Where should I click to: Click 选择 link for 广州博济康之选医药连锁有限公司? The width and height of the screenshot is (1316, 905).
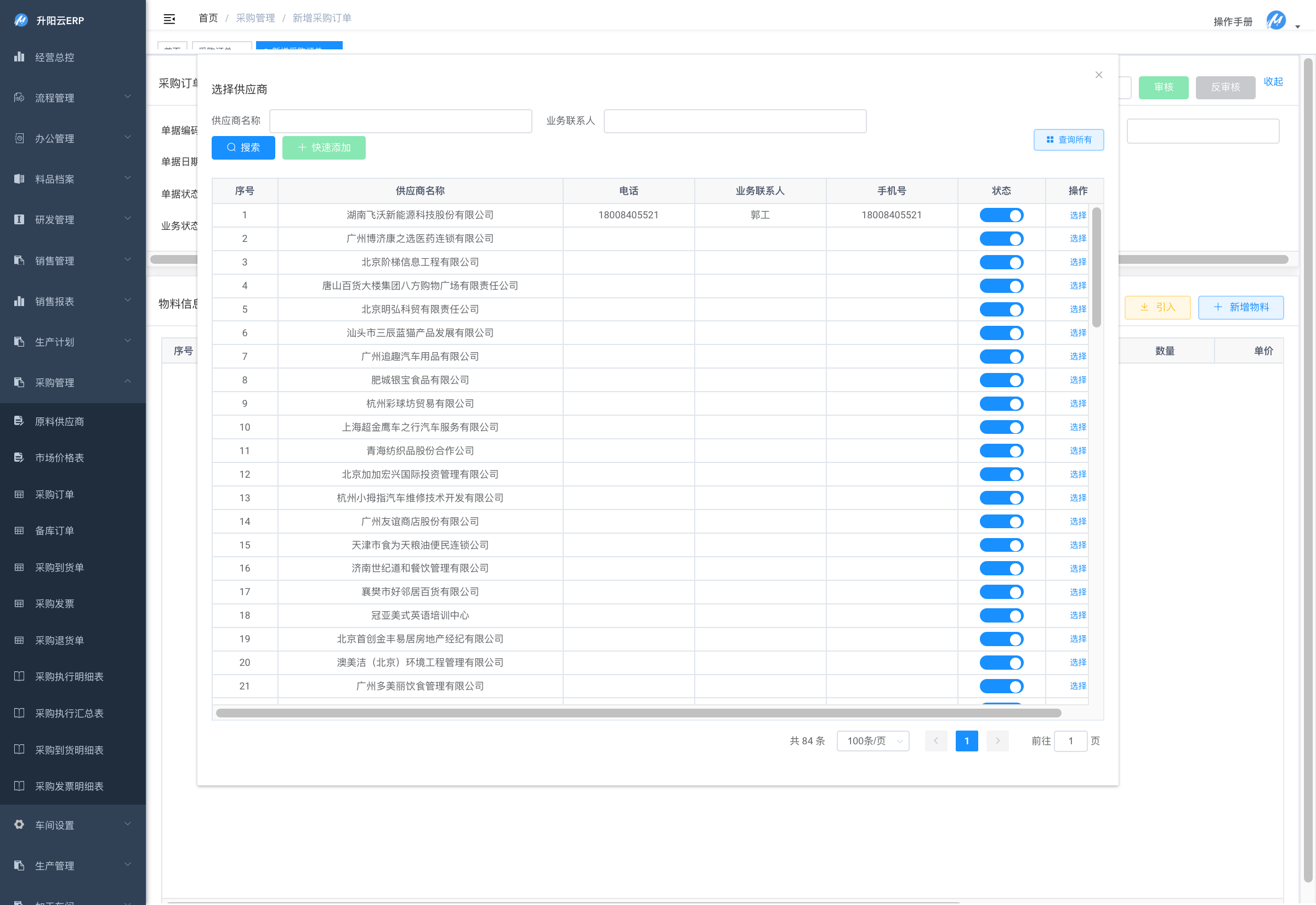coord(1077,239)
